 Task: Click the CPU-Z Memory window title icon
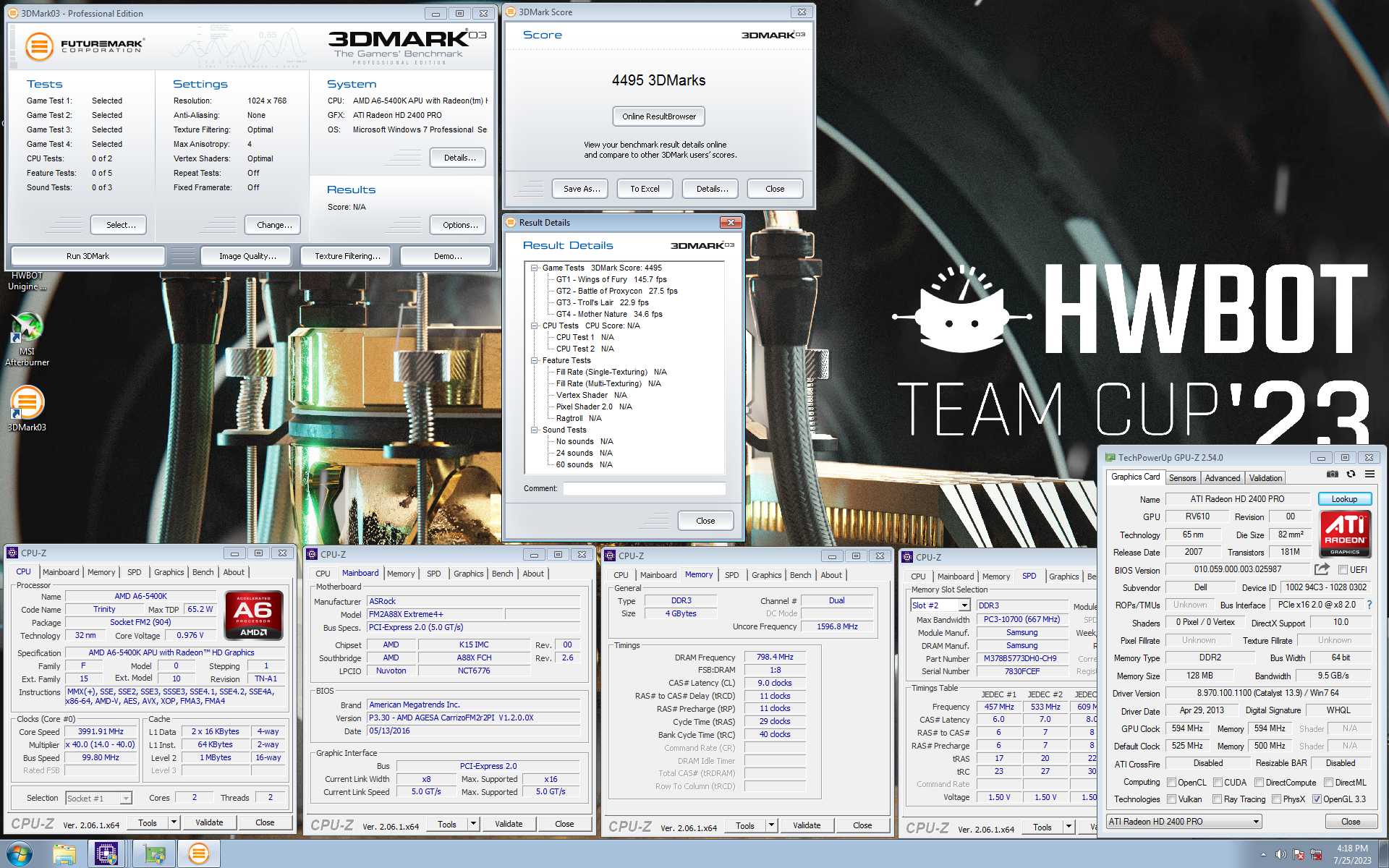609,556
